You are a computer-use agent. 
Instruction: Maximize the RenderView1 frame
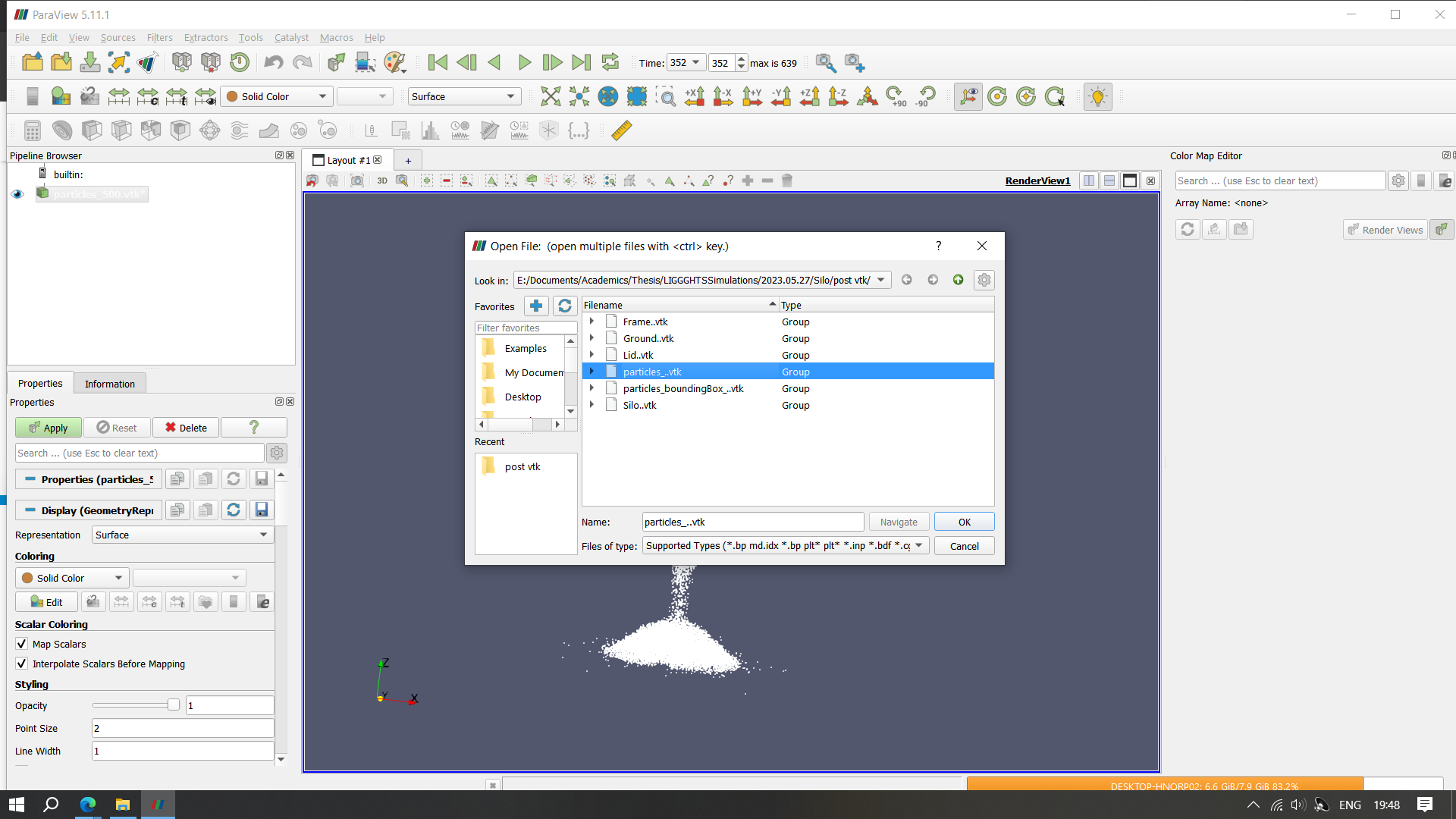pos(1130,180)
